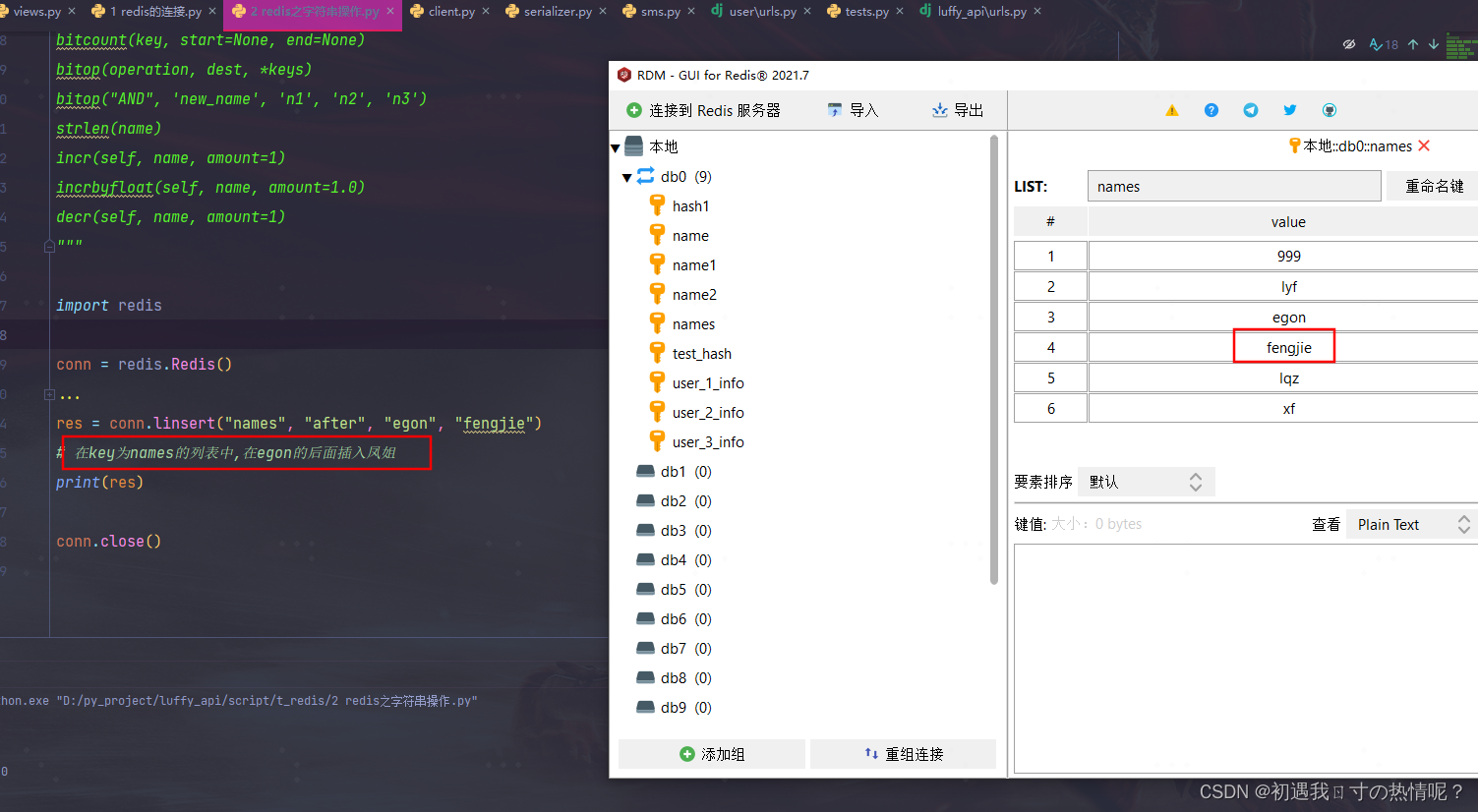Click the 重命名键 rename key button

[1434, 186]
